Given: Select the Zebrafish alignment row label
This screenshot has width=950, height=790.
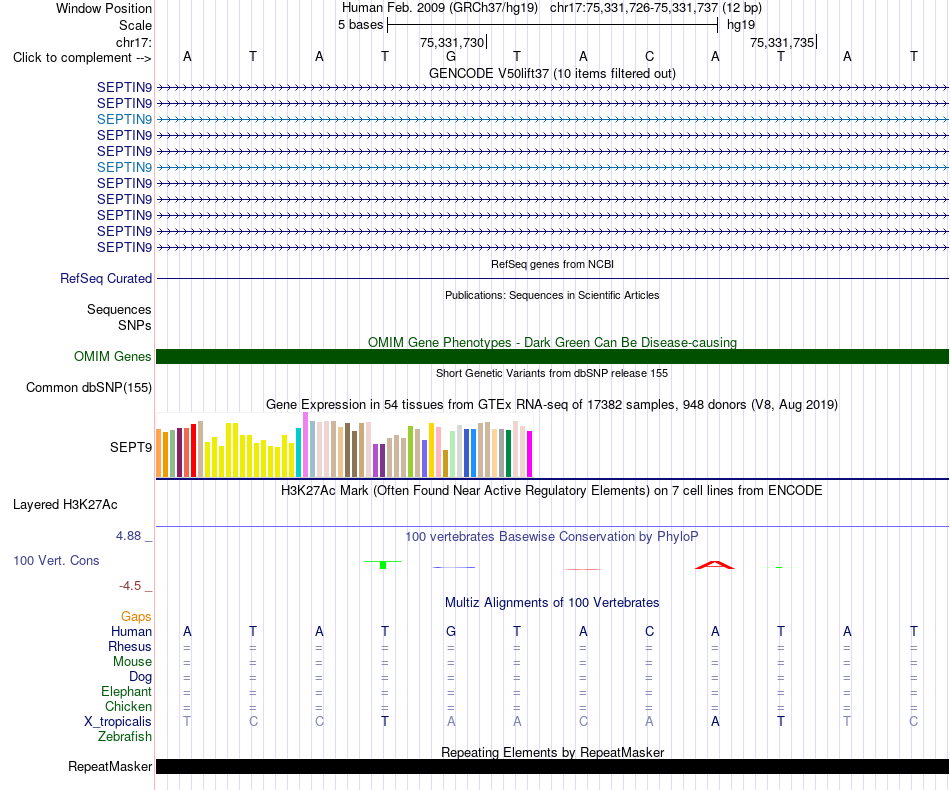Looking at the screenshot, I should (125, 737).
